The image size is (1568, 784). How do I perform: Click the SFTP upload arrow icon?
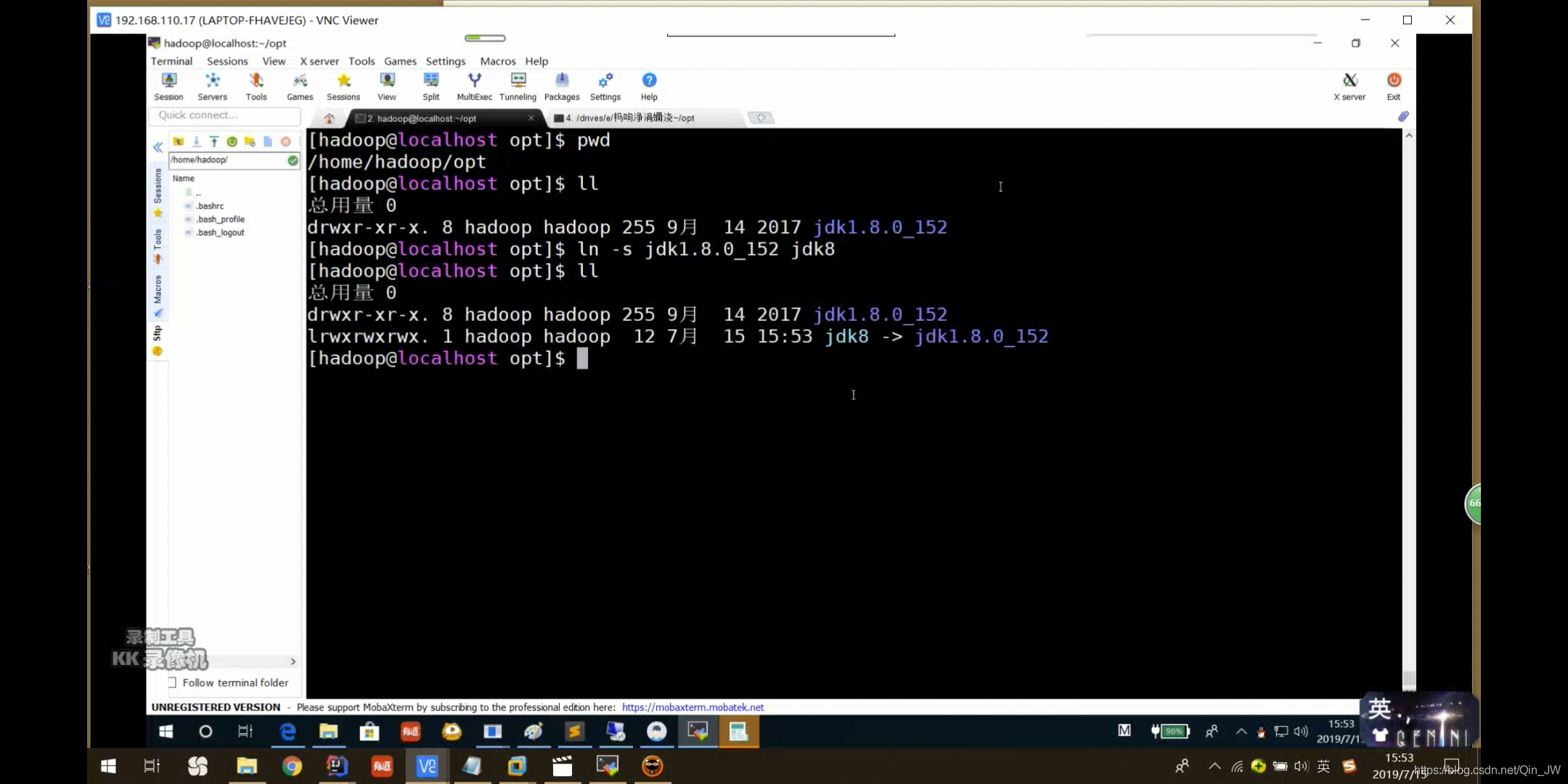coord(214,142)
